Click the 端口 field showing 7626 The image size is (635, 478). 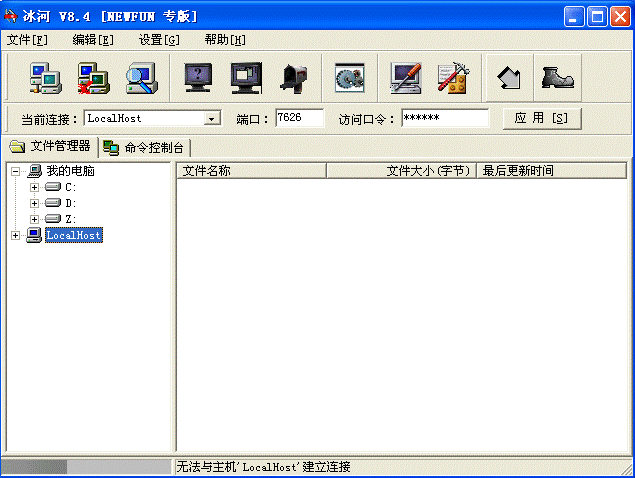coord(300,118)
